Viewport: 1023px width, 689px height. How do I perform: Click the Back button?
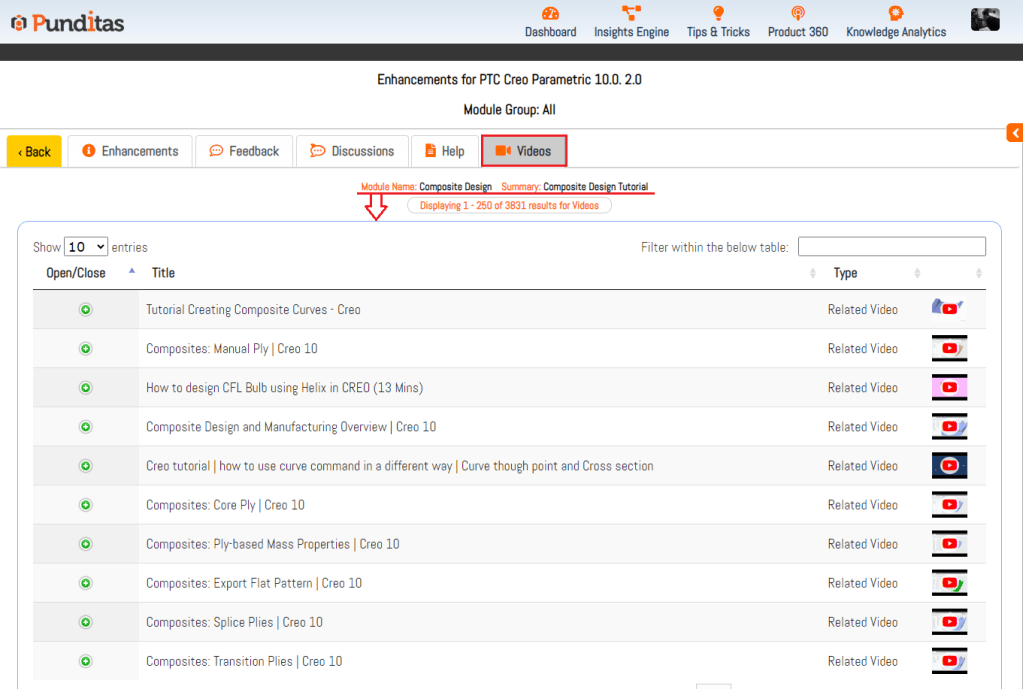(x=34, y=152)
